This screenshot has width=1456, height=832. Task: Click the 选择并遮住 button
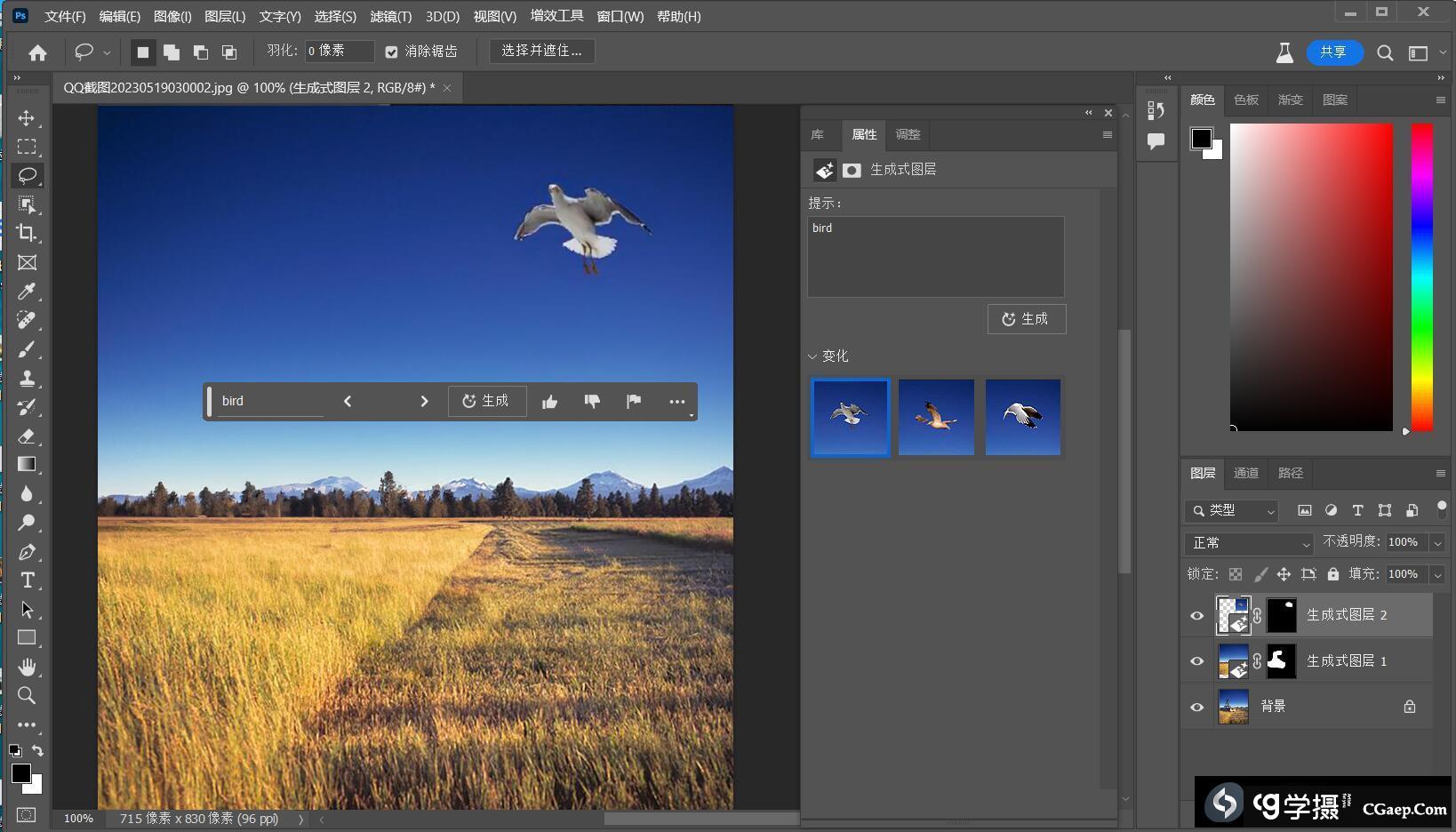point(541,52)
